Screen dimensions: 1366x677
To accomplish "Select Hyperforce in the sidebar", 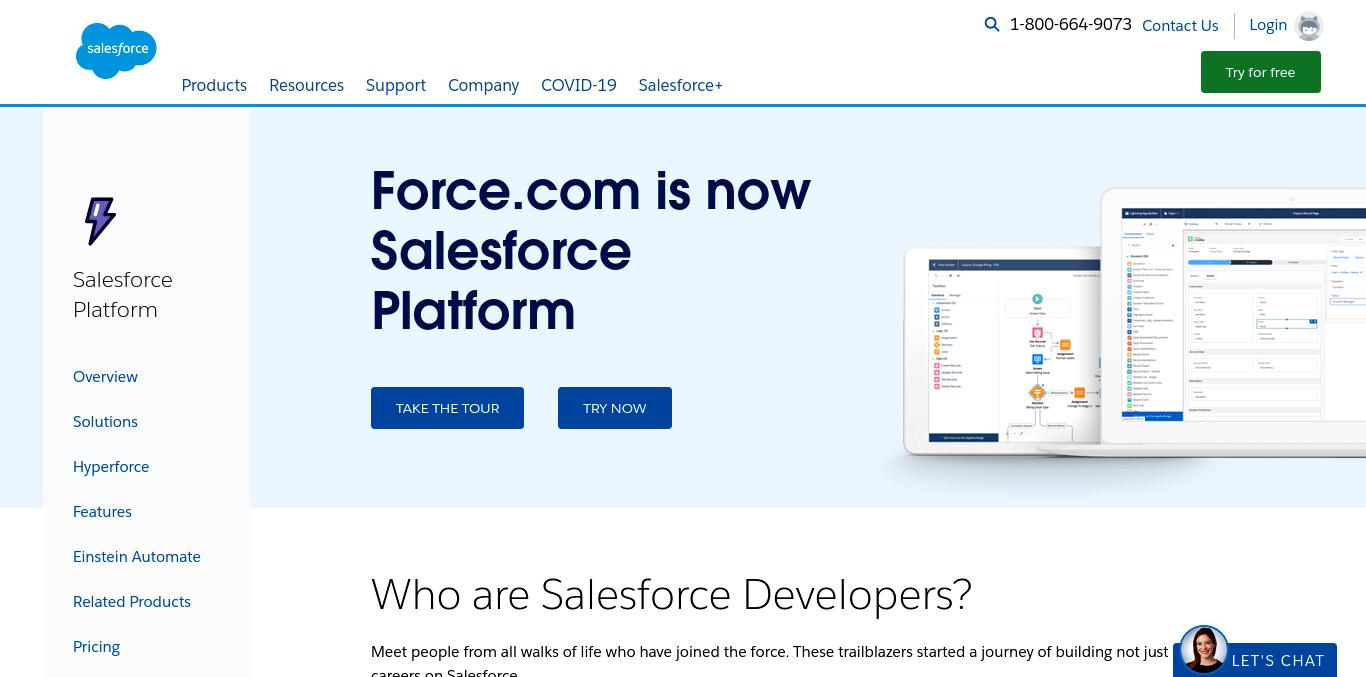I will click(x=111, y=466).
